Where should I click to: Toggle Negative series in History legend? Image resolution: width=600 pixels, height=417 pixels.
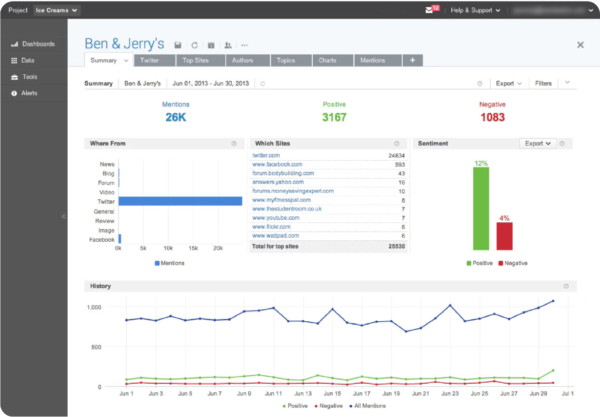(328, 406)
